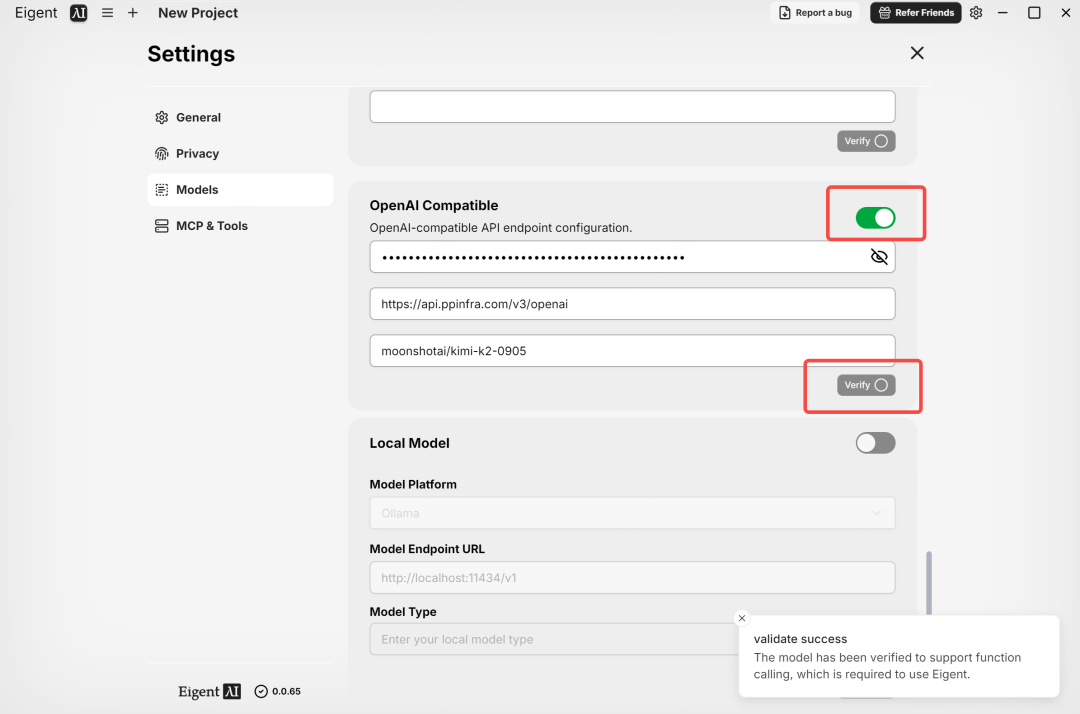Viewport: 1080px width, 714px height.
Task: Click the Eigent AI logo icon
Action: (79, 13)
